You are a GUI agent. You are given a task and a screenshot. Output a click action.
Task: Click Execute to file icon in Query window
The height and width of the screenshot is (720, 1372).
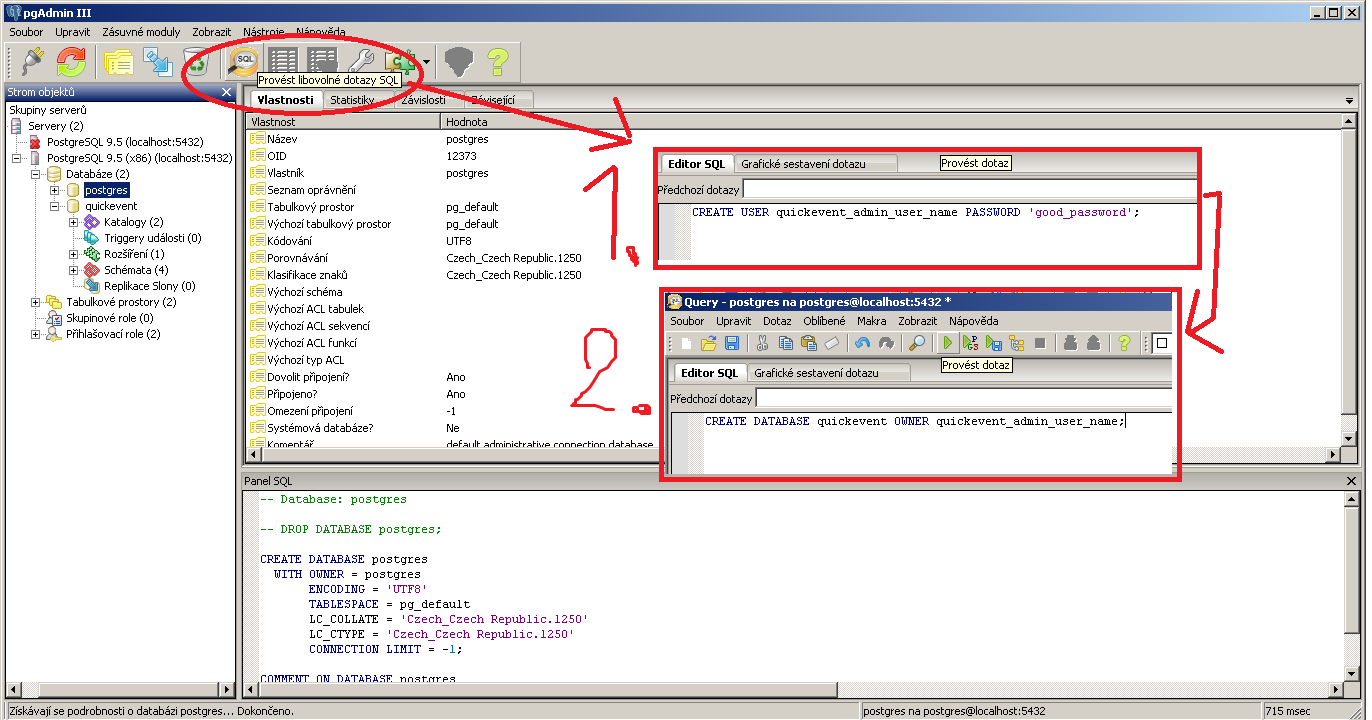tap(994, 343)
